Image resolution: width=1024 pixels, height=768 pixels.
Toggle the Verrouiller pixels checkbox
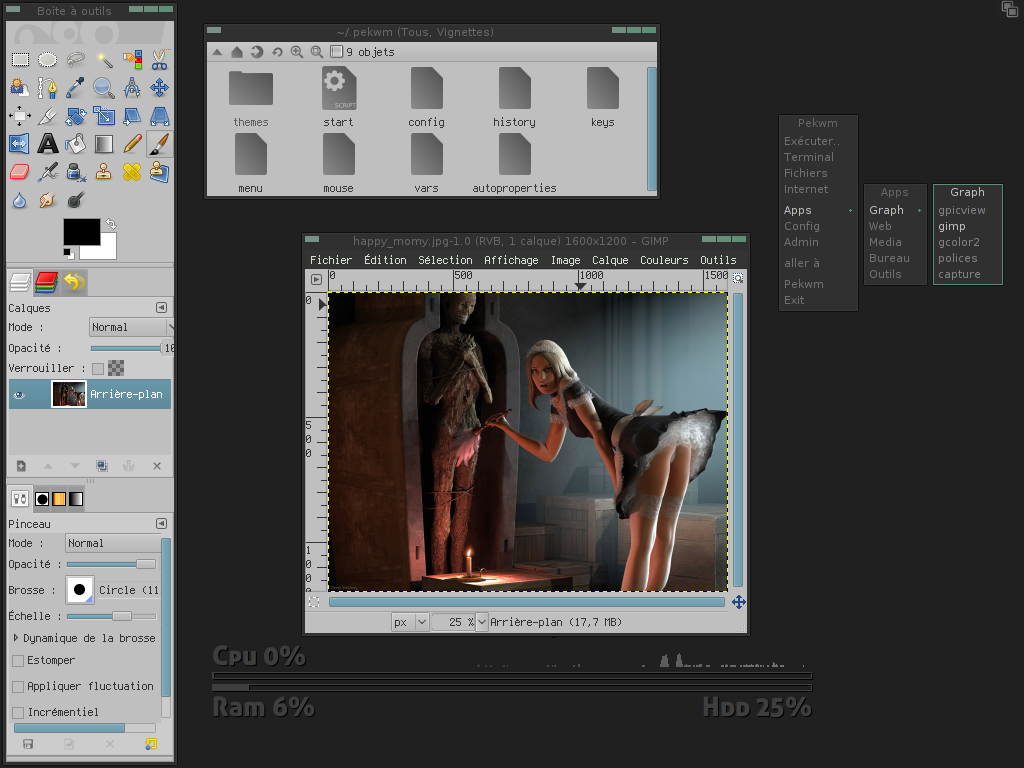click(x=98, y=368)
